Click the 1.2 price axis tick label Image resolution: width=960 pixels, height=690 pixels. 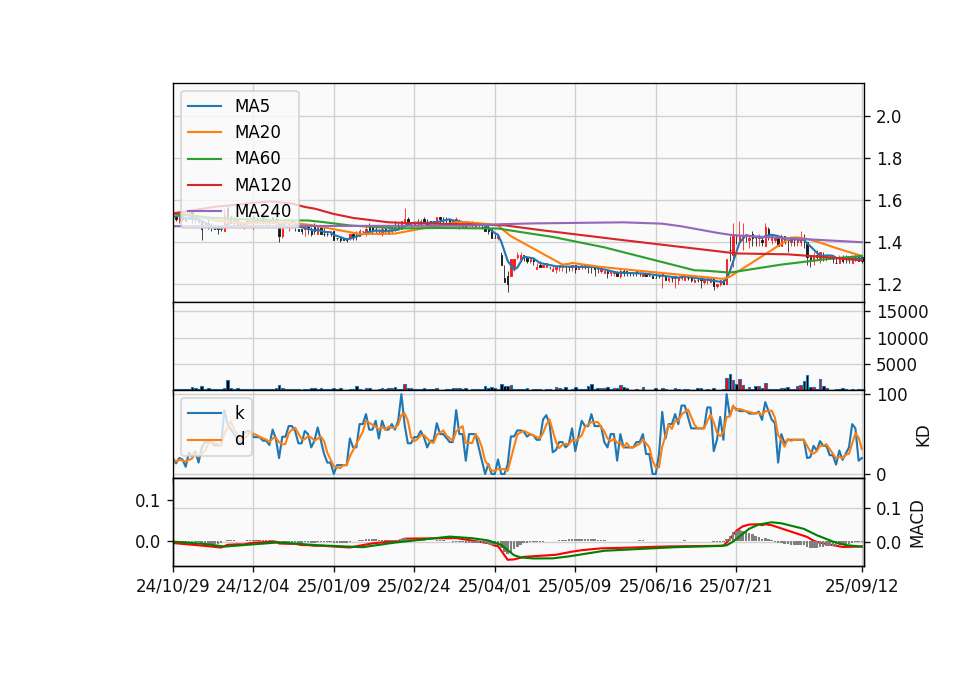[x=888, y=285]
